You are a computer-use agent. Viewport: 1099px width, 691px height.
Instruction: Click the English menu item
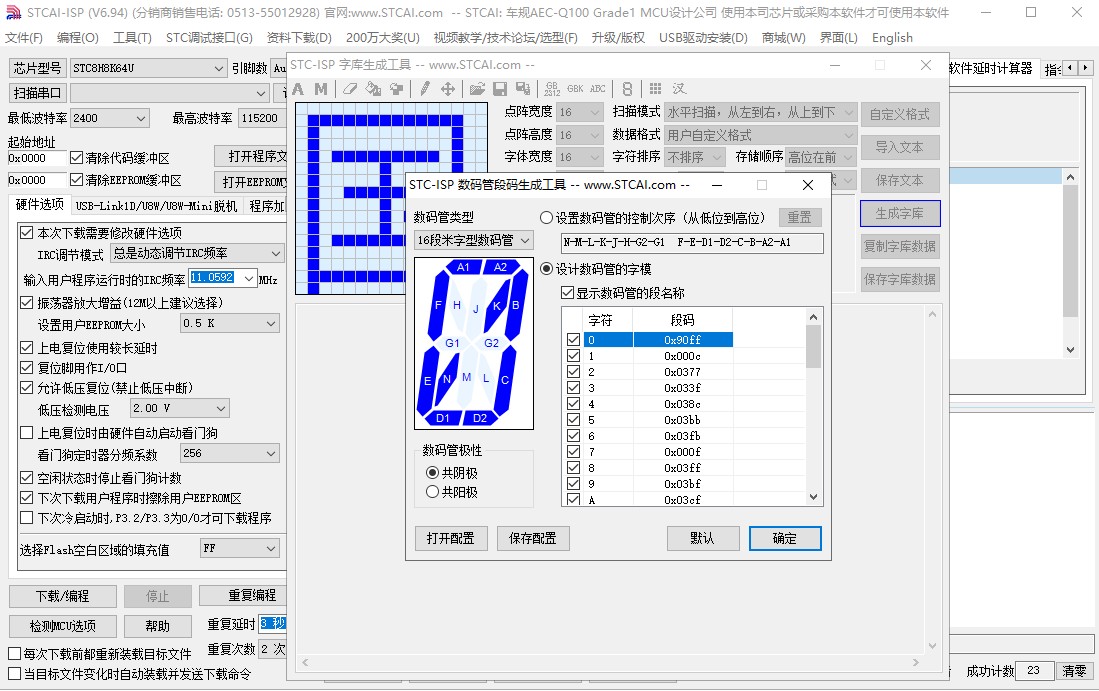892,38
